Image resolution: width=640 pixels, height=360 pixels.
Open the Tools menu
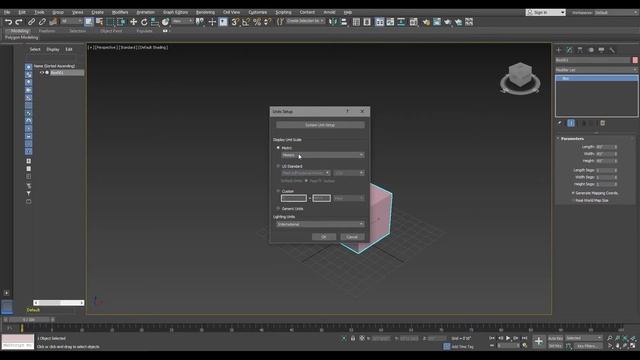39,12
